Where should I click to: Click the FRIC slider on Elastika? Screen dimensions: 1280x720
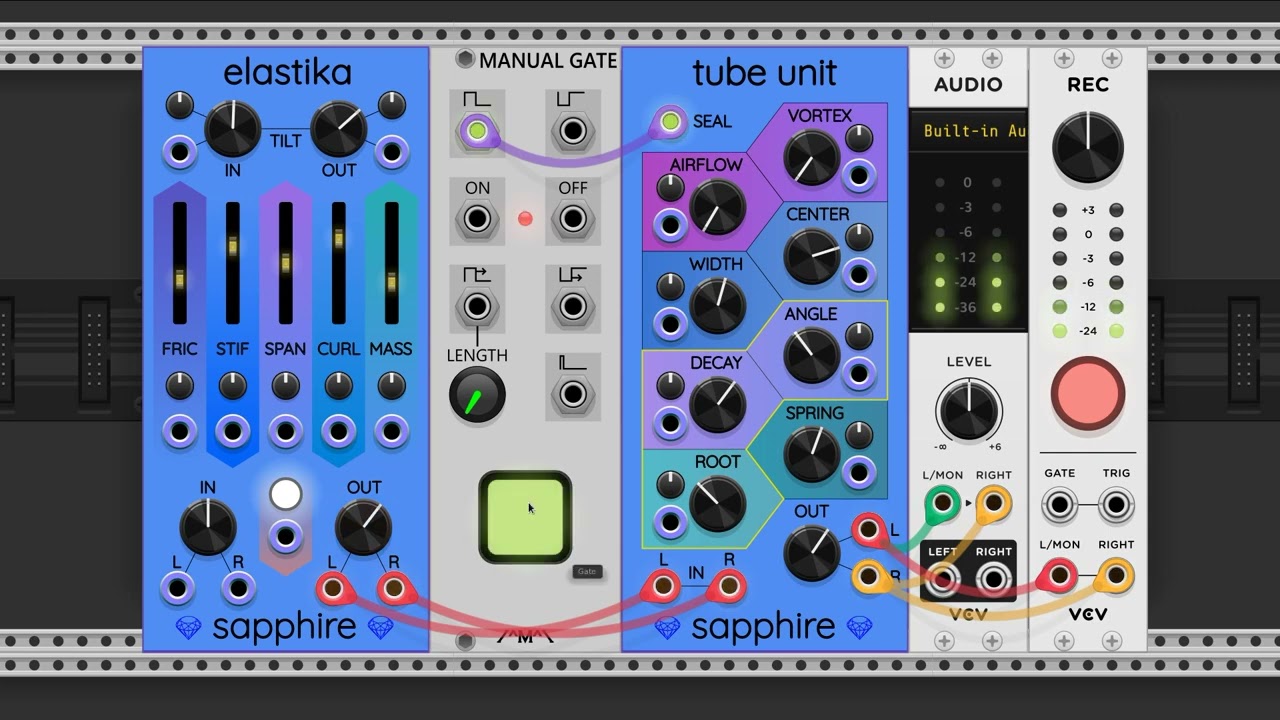[x=180, y=263]
